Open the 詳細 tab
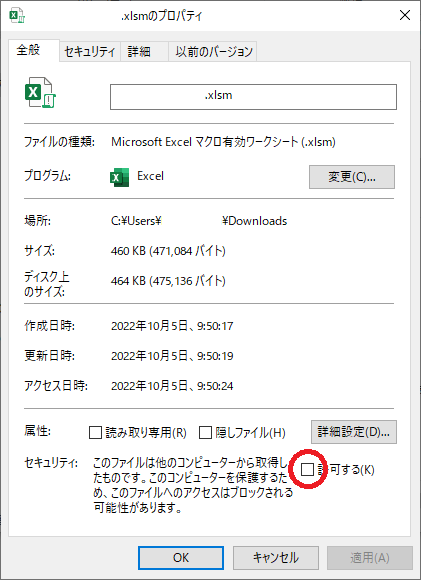 click(139, 51)
